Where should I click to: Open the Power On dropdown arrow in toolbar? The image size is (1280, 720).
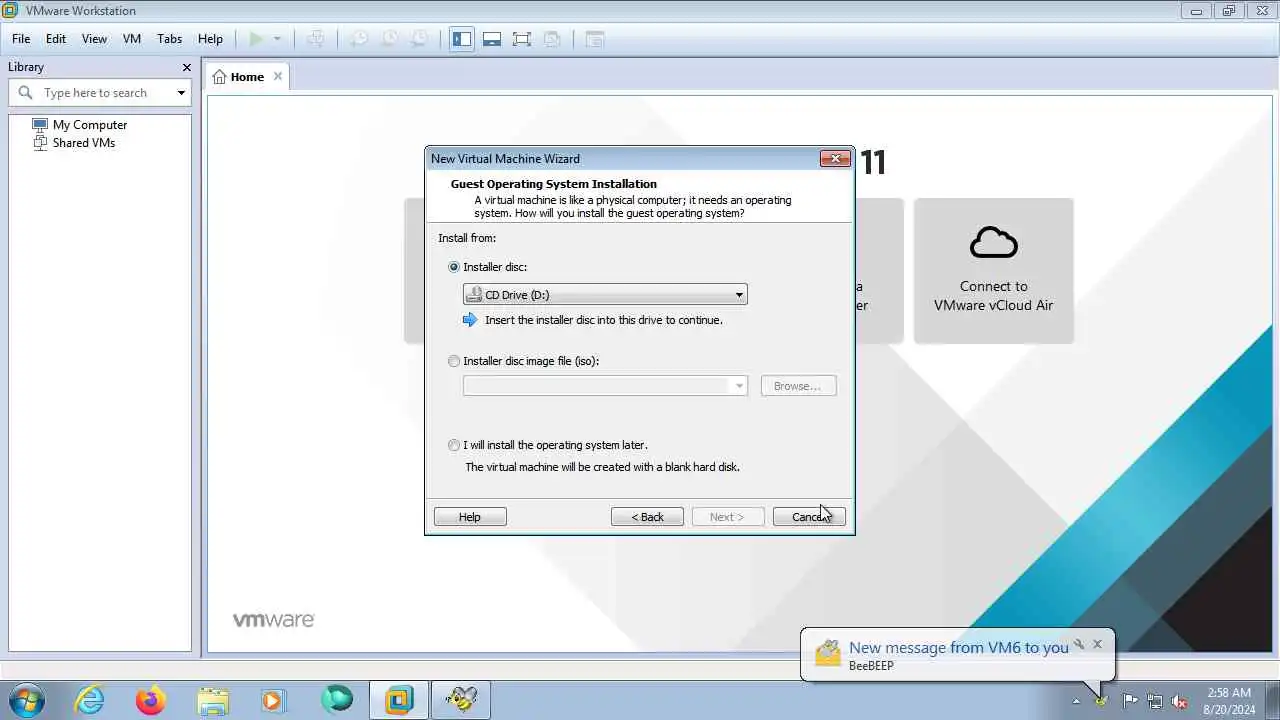(277, 39)
